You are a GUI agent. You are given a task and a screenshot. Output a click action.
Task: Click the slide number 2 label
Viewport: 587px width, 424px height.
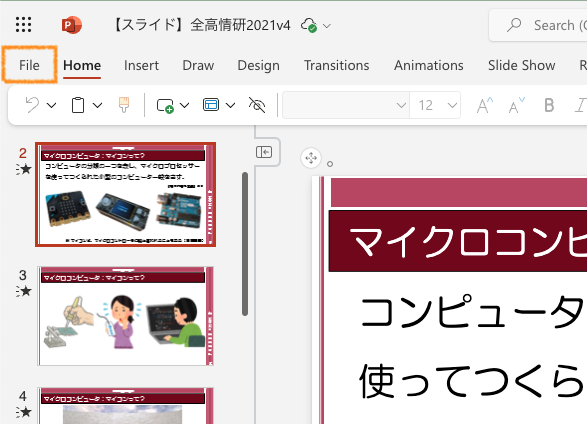click(x=23, y=153)
